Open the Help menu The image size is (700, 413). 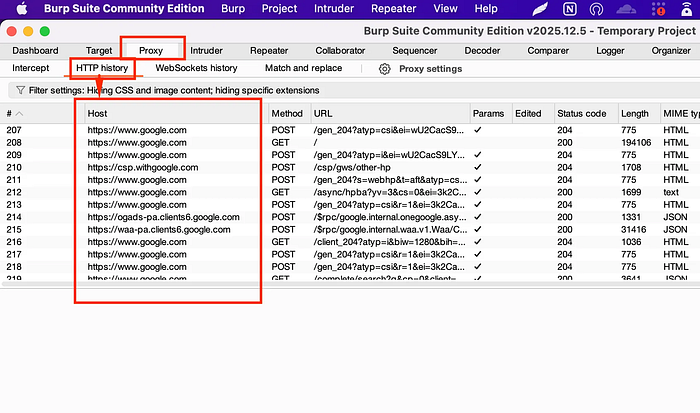coord(486,8)
